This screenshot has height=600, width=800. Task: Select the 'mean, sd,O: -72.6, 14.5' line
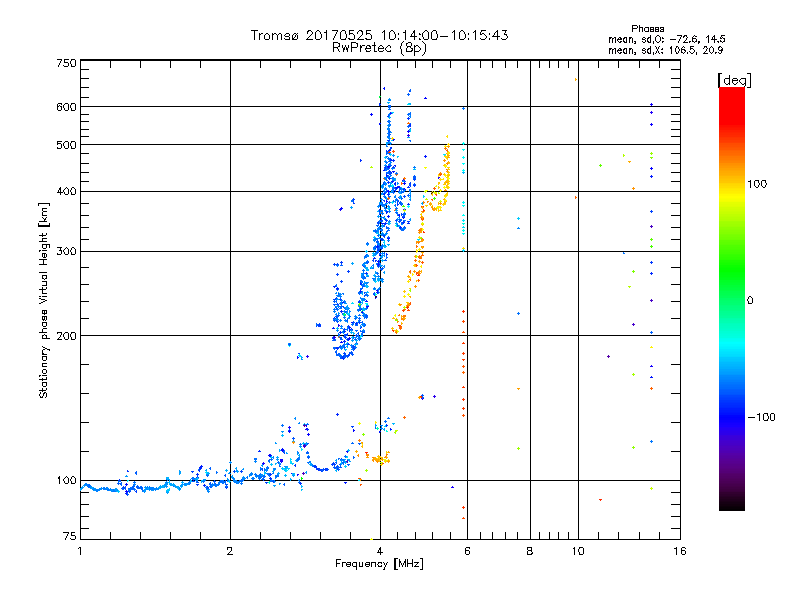coord(666,39)
